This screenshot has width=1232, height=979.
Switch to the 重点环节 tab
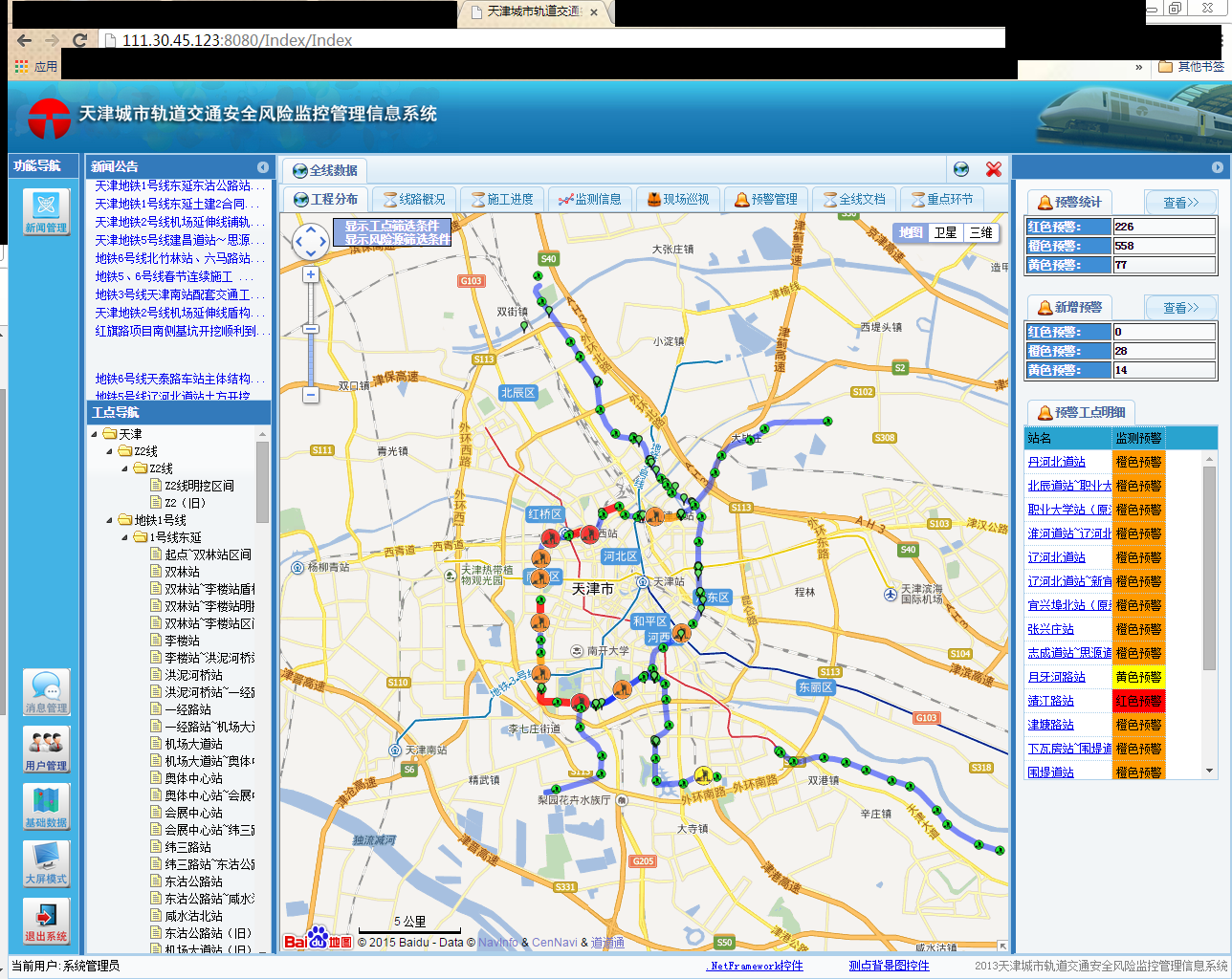point(942,199)
